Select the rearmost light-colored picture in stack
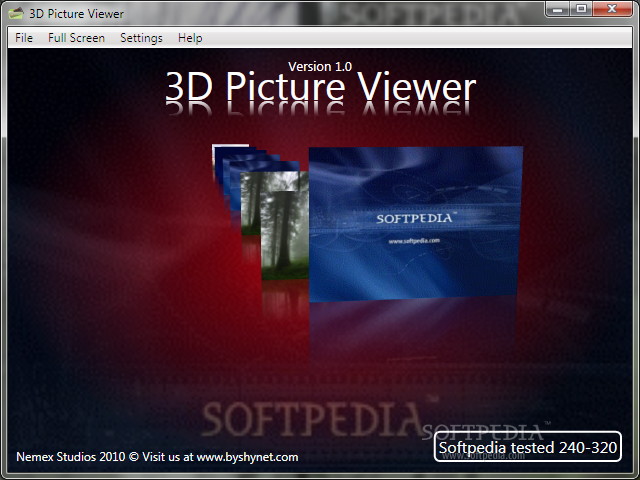Image resolution: width=640 pixels, height=480 pixels. (231, 146)
